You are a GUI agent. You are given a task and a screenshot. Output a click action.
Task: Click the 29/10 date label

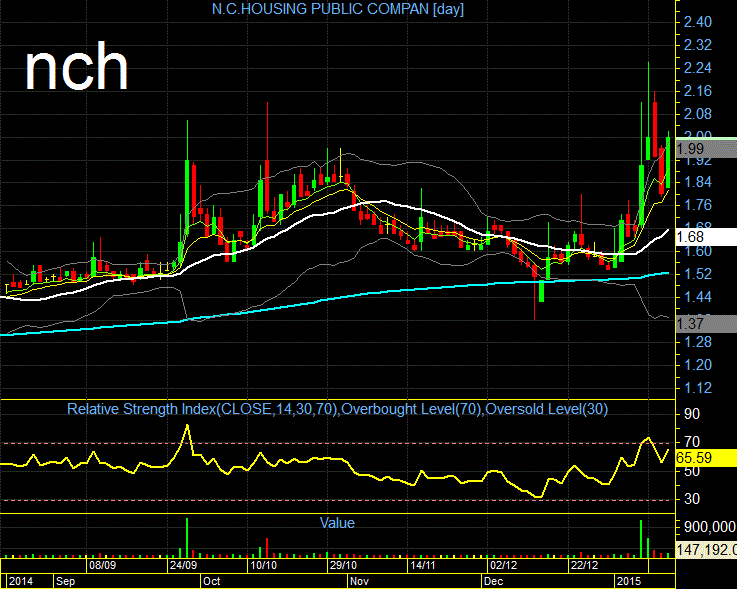pyautogui.click(x=343, y=565)
